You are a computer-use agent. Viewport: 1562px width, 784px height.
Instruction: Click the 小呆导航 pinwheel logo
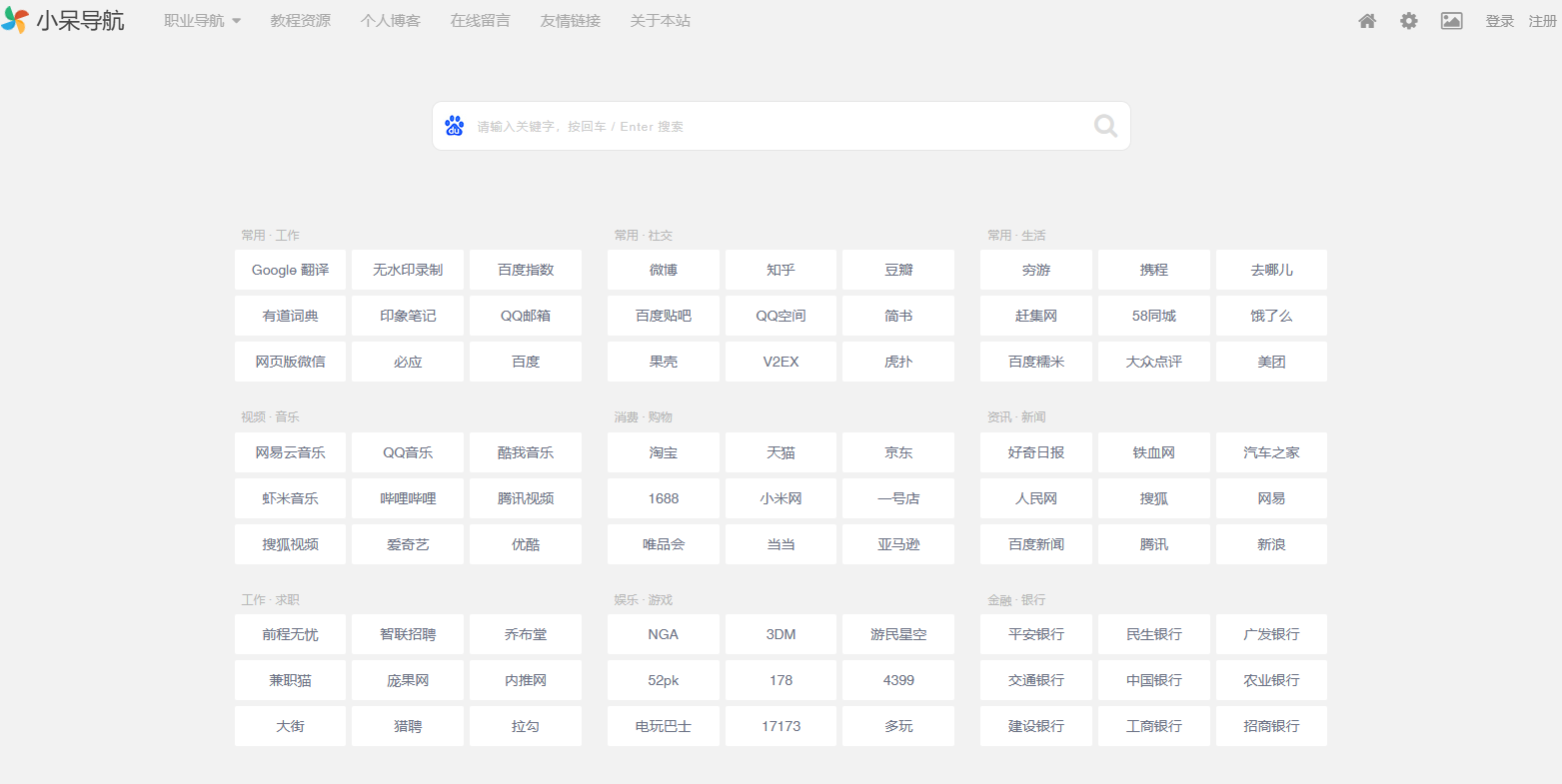[x=15, y=20]
